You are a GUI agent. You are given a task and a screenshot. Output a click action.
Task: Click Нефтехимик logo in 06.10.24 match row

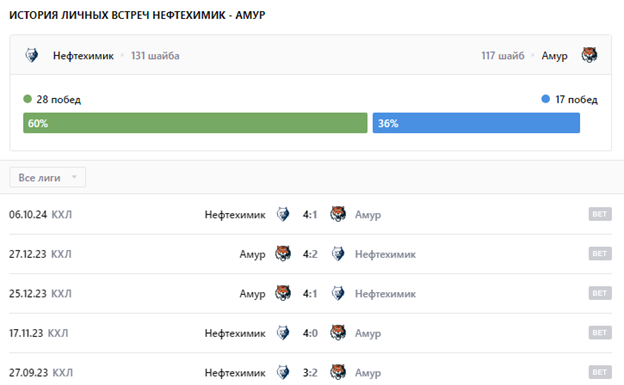[x=283, y=214]
